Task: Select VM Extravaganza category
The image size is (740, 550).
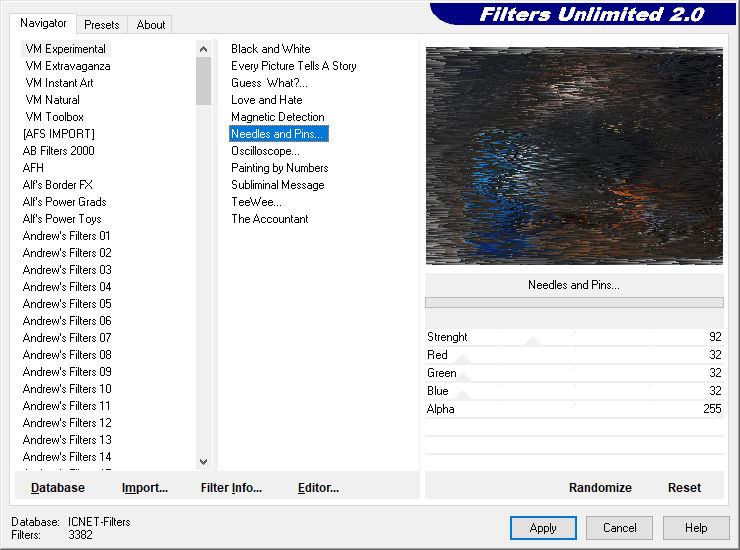Action: (x=68, y=66)
